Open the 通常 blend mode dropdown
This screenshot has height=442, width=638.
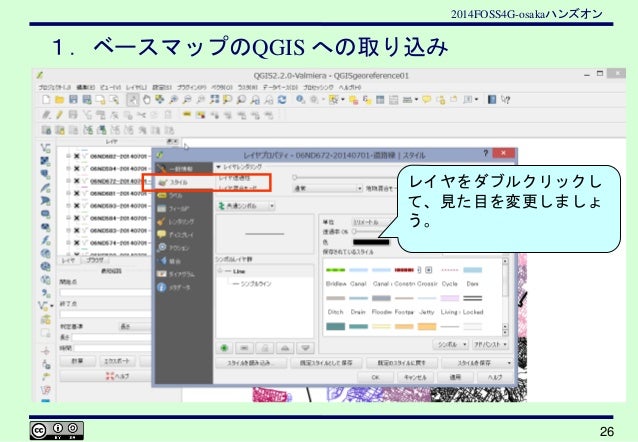click(328, 188)
